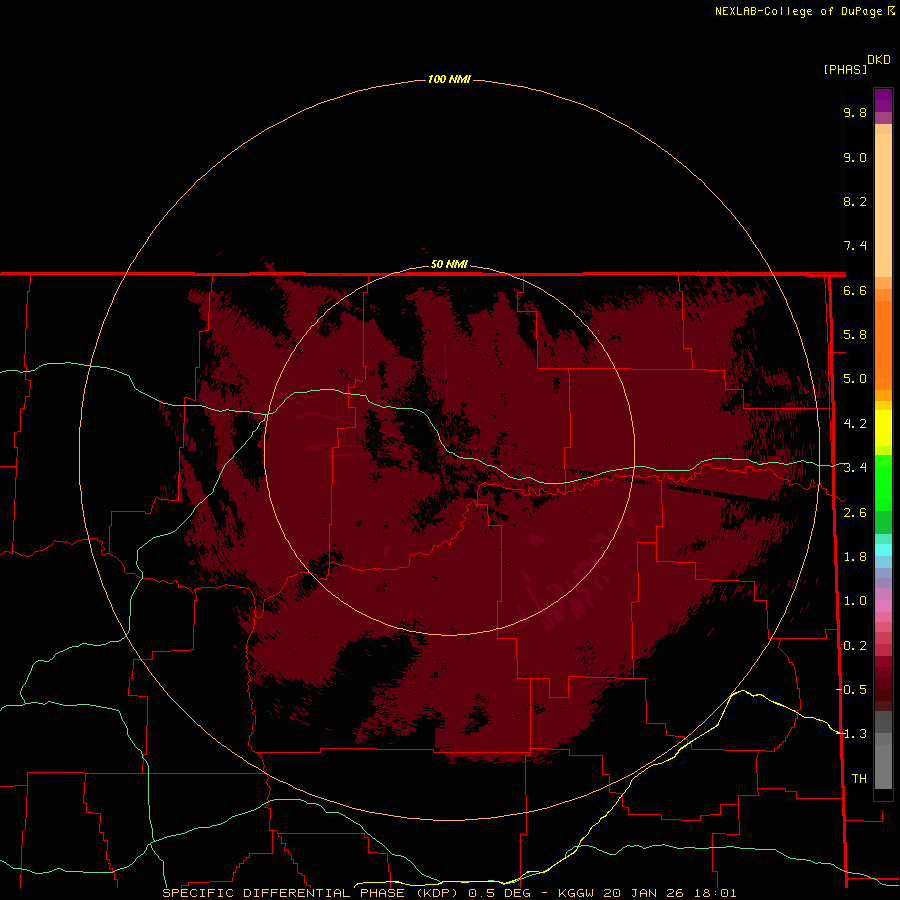The height and width of the screenshot is (900, 900).
Task: Click the [PHAS] legend heading
Action: (x=845, y=69)
